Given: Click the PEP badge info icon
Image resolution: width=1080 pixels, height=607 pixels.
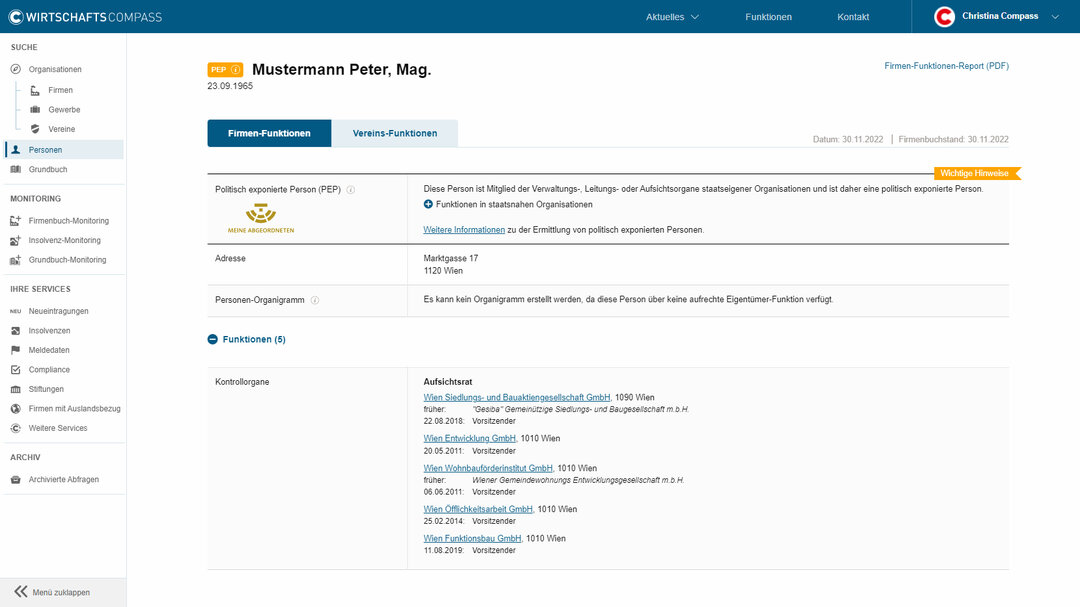Looking at the screenshot, I should point(236,70).
